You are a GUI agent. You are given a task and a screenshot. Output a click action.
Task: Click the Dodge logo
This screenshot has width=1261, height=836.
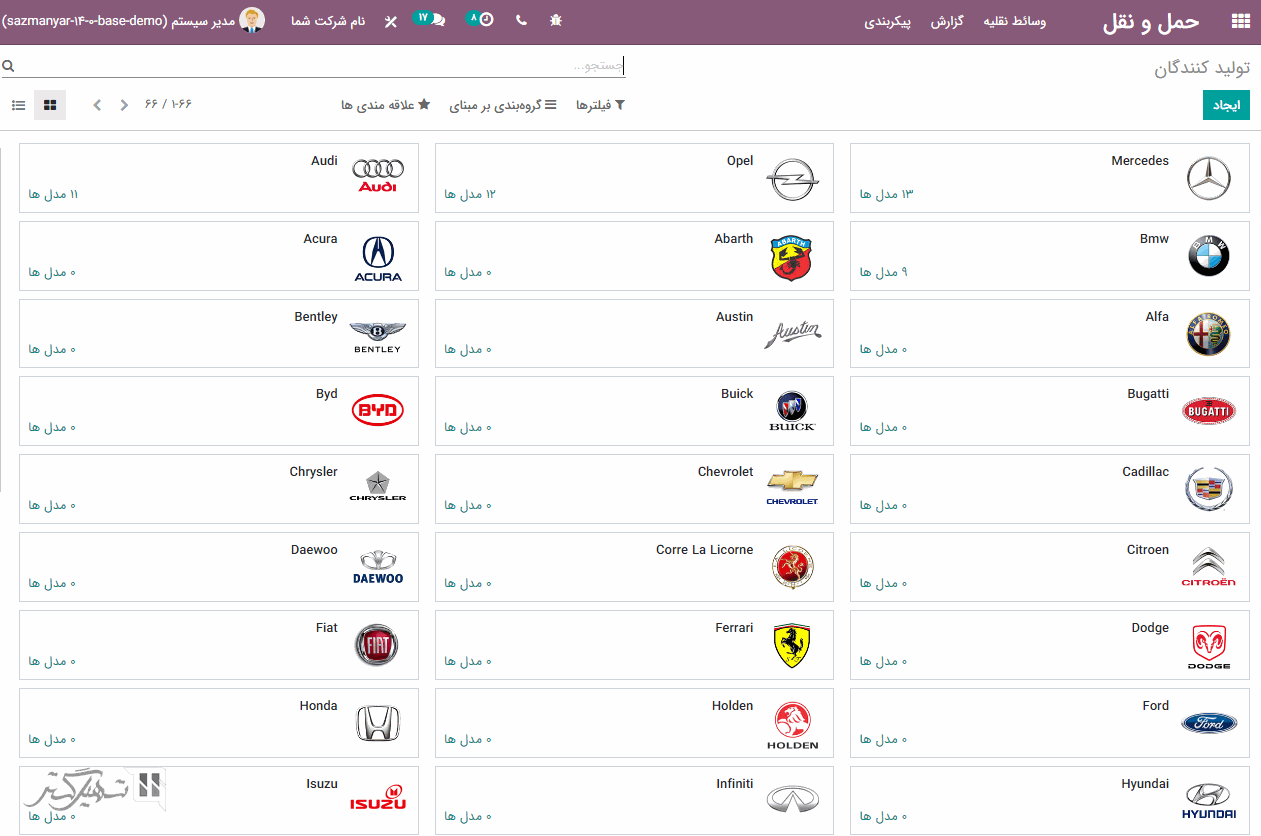coord(1208,648)
